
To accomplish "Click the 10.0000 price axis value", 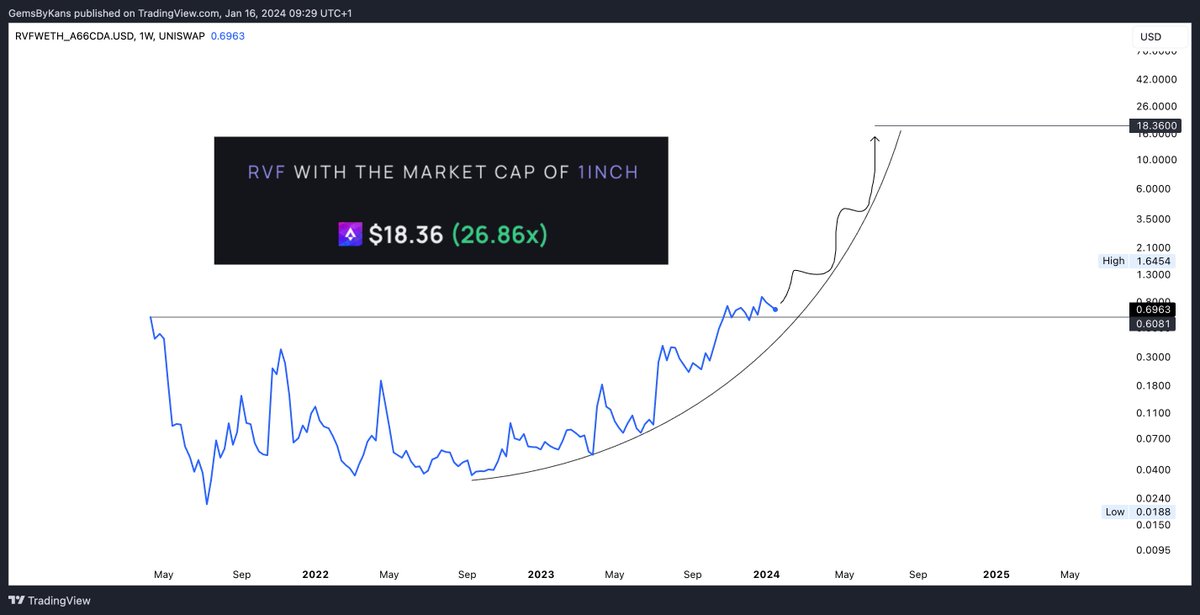I will click(1158, 160).
